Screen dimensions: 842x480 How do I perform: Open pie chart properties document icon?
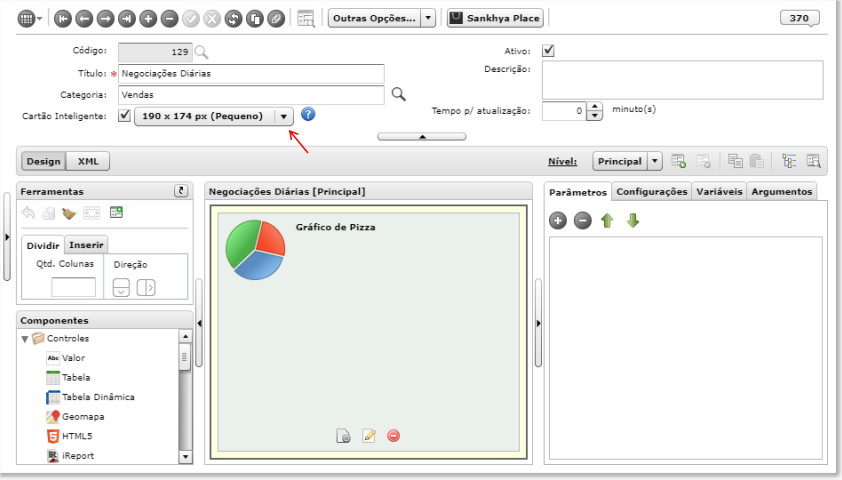point(343,435)
